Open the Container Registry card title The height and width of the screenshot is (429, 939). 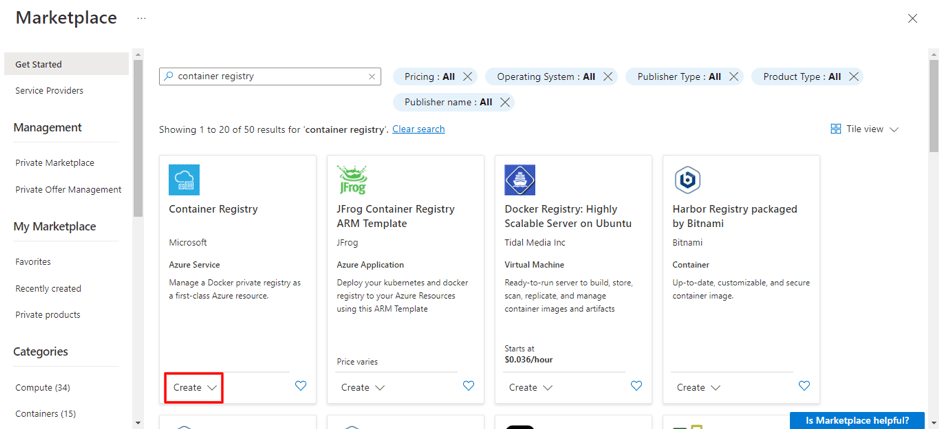pyautogui.click(x=213, y=209)
